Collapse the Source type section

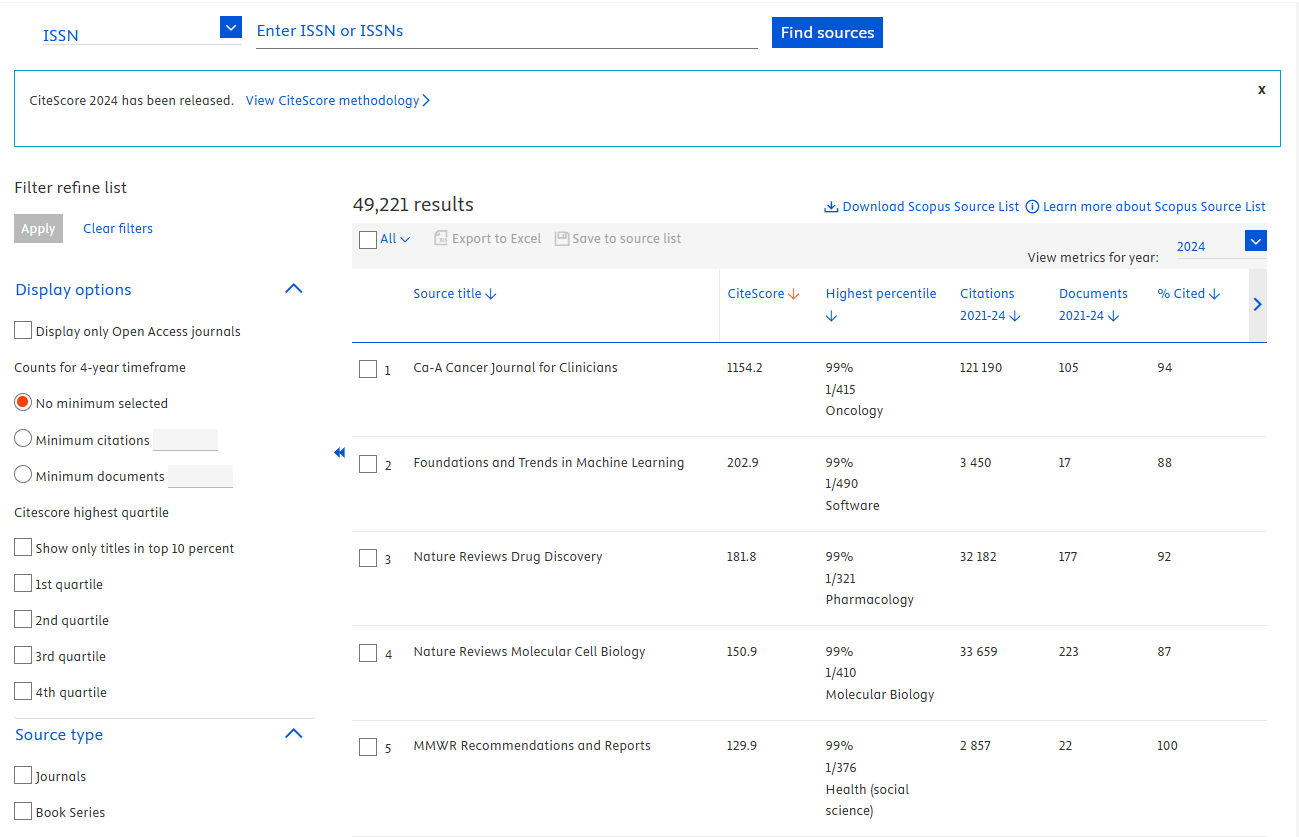click(293, 733)
